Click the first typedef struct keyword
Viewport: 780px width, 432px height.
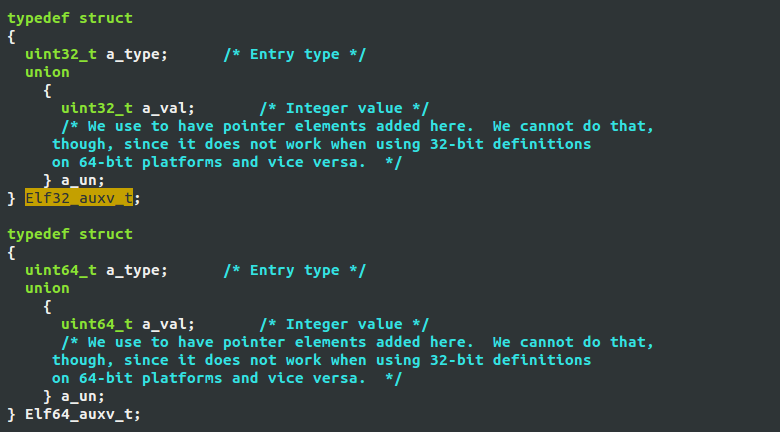[70, 19]
